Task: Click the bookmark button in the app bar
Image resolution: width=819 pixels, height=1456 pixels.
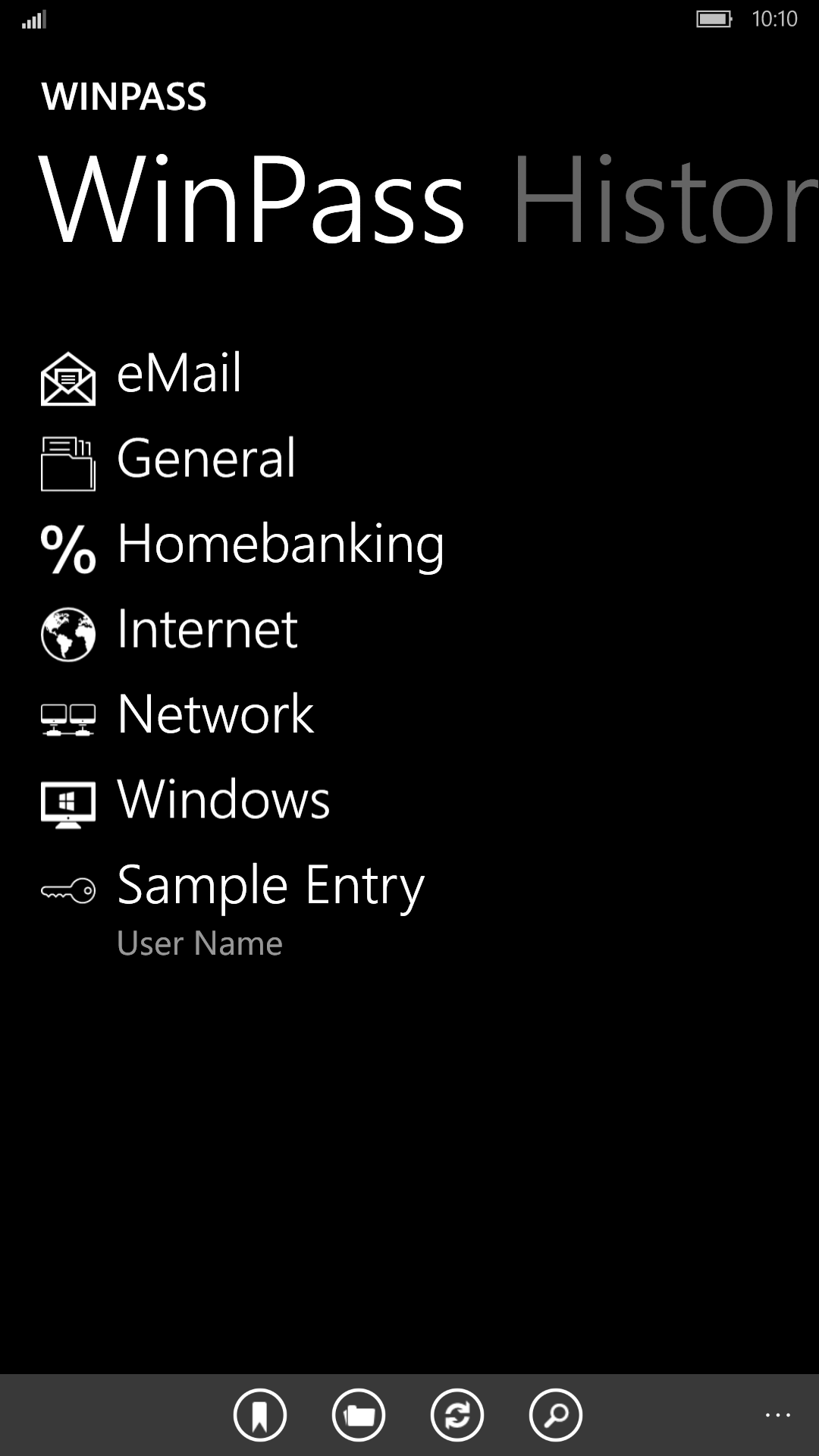Action: tap(260, 1415)
